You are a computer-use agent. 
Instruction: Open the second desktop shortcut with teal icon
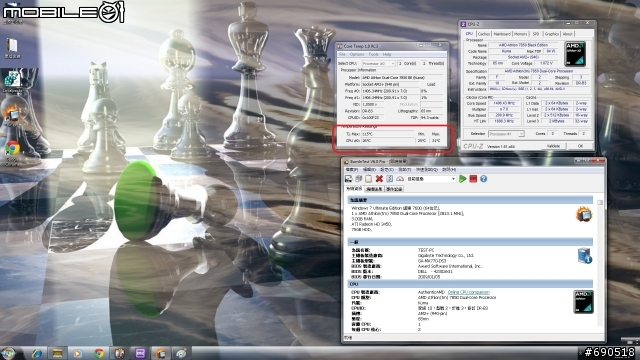(x=12, y=80)
